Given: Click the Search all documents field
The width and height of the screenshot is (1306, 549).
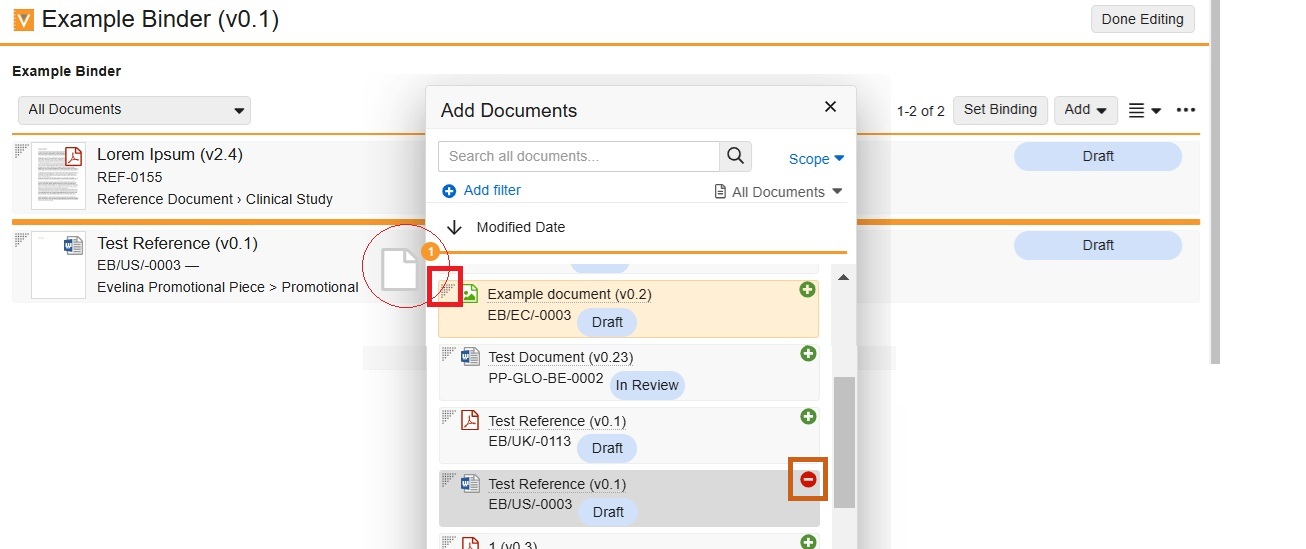Looking at the screenshot, I should pyautogui.click(x=578, y=156).
